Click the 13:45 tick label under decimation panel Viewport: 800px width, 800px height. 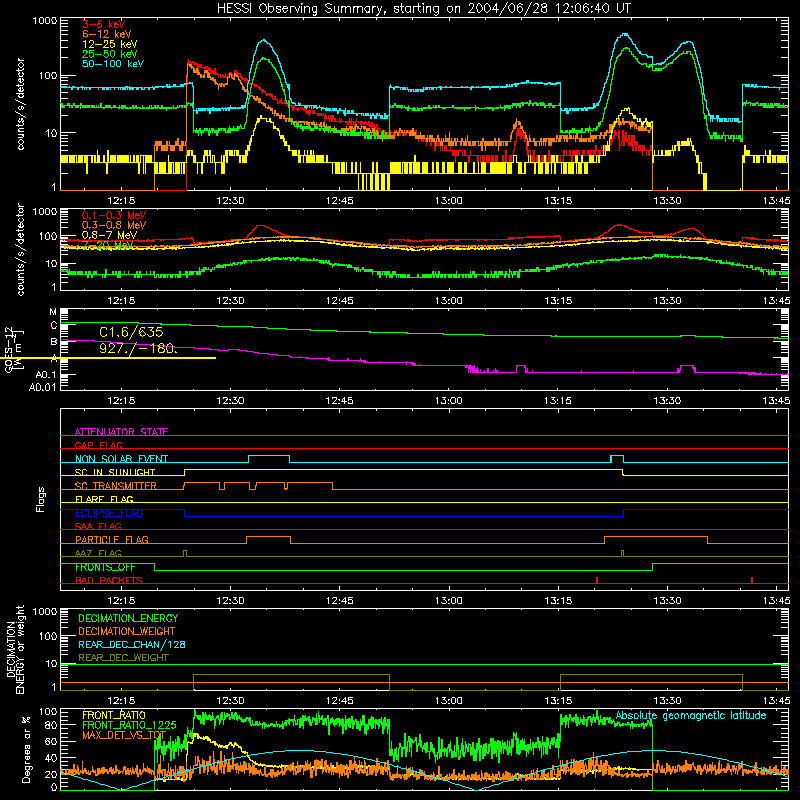tap(777, 701)
